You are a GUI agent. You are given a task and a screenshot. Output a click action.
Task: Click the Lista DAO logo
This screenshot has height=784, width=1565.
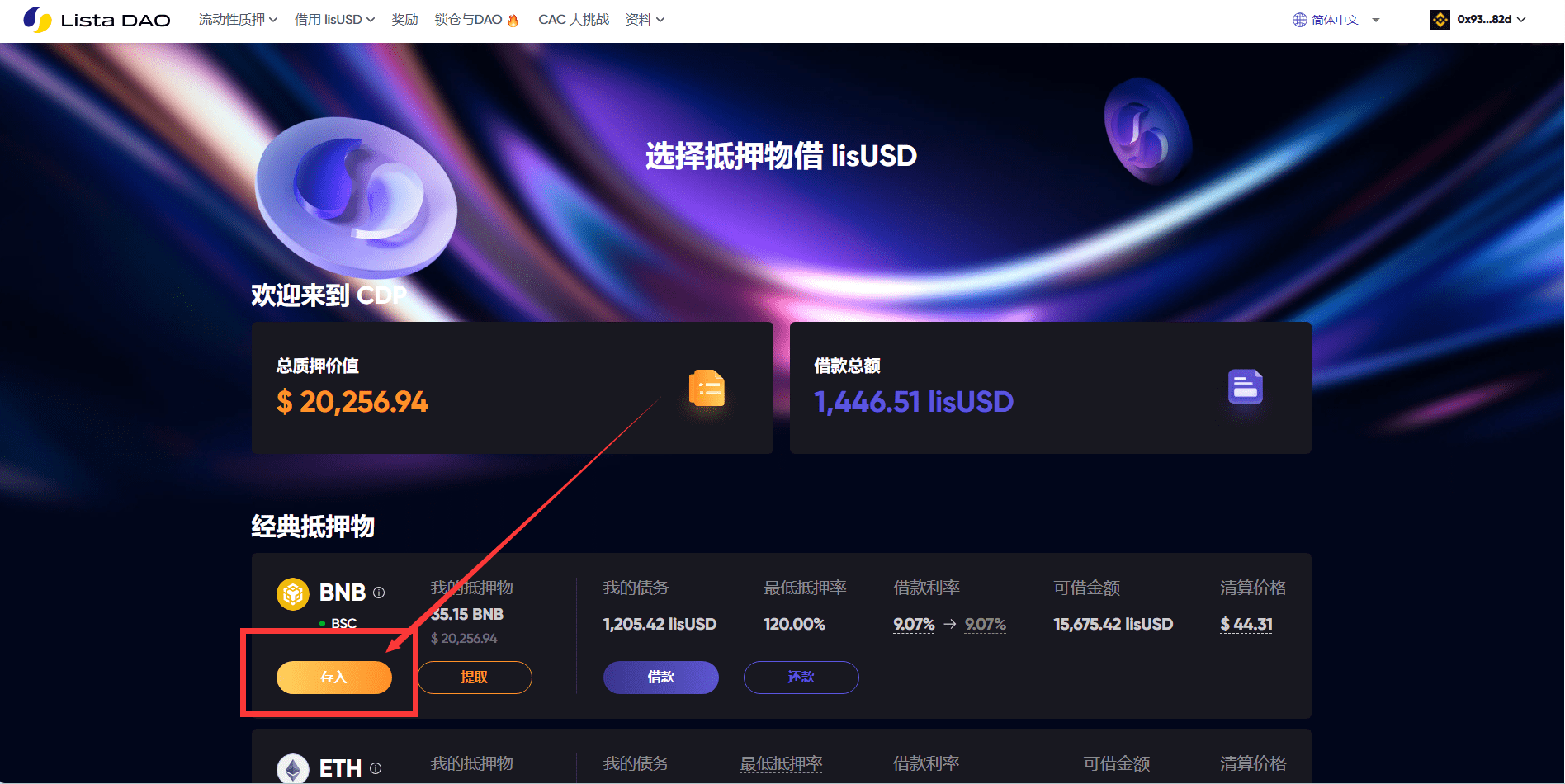[97, 19]
